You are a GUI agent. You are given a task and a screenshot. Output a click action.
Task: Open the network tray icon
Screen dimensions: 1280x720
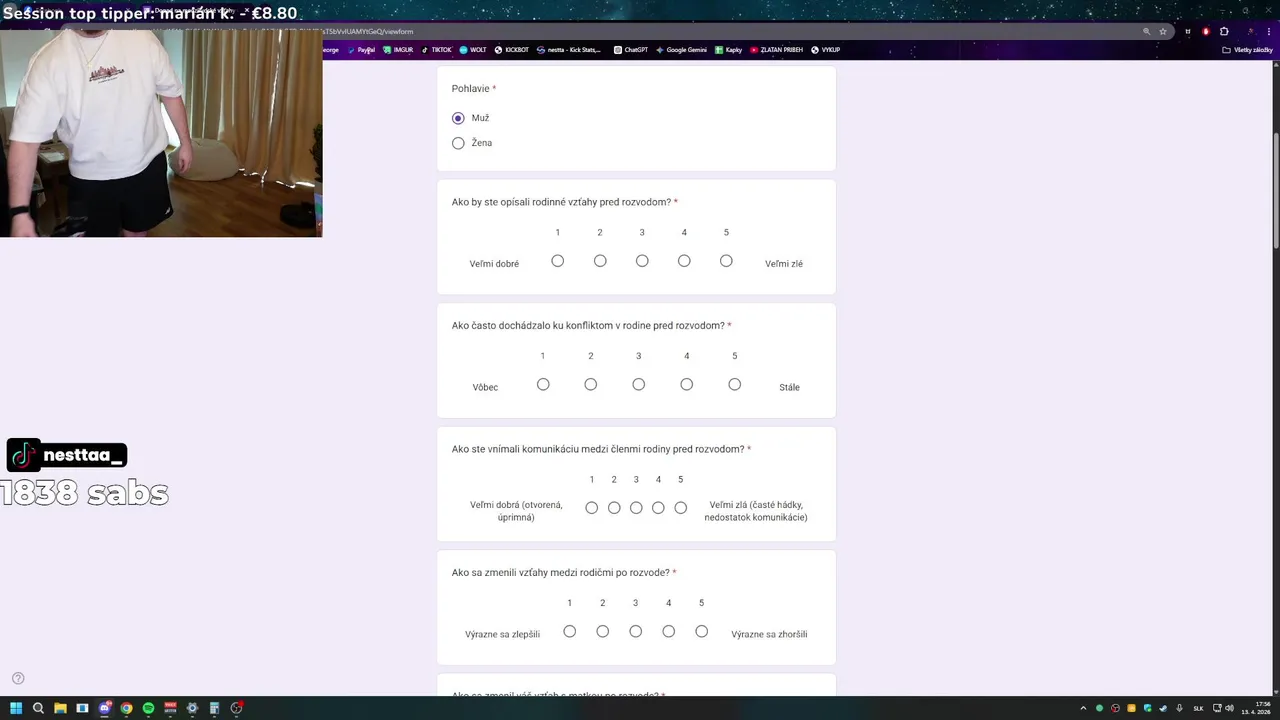pyautogui.click(x=1216, y=708)
